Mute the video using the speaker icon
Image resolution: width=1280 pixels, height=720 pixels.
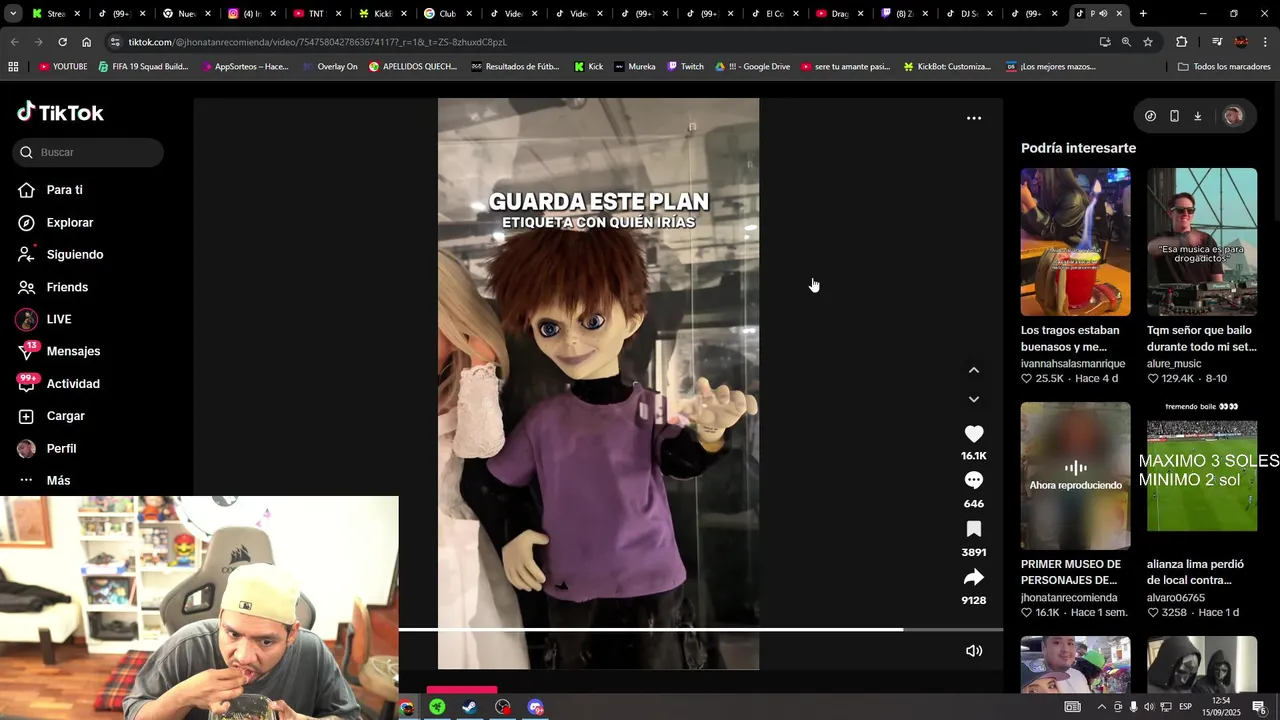(973, 651)
